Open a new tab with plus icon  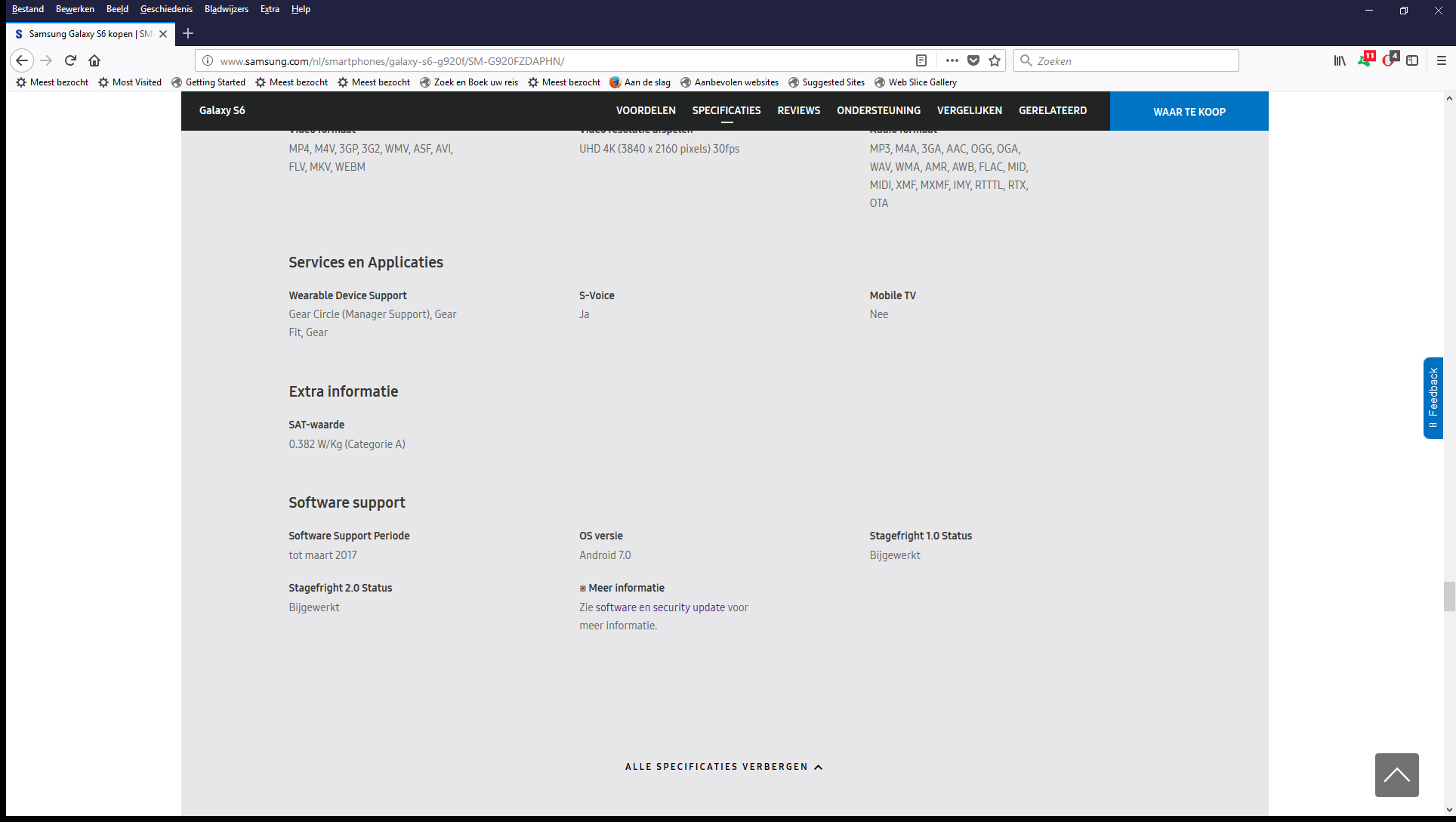point(188,33)
